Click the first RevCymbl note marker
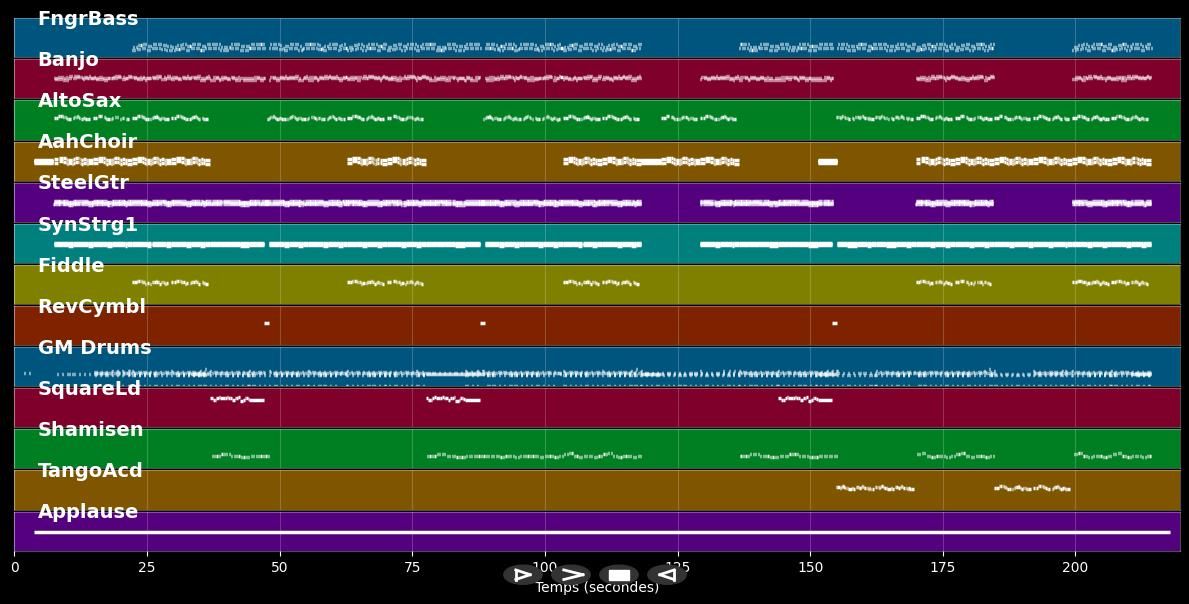 [267, 323]
